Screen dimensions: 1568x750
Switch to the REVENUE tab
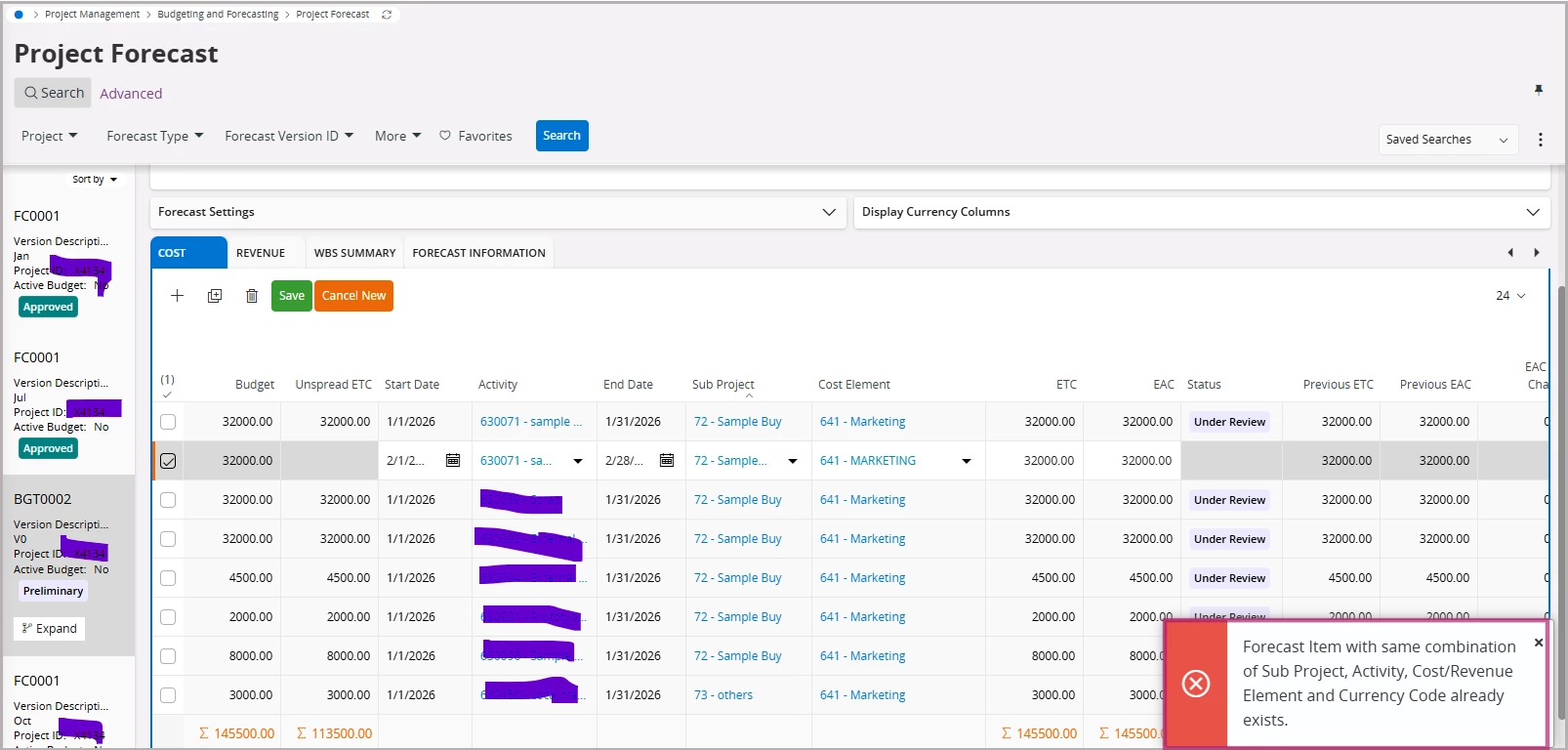click(x=261, y=253)
